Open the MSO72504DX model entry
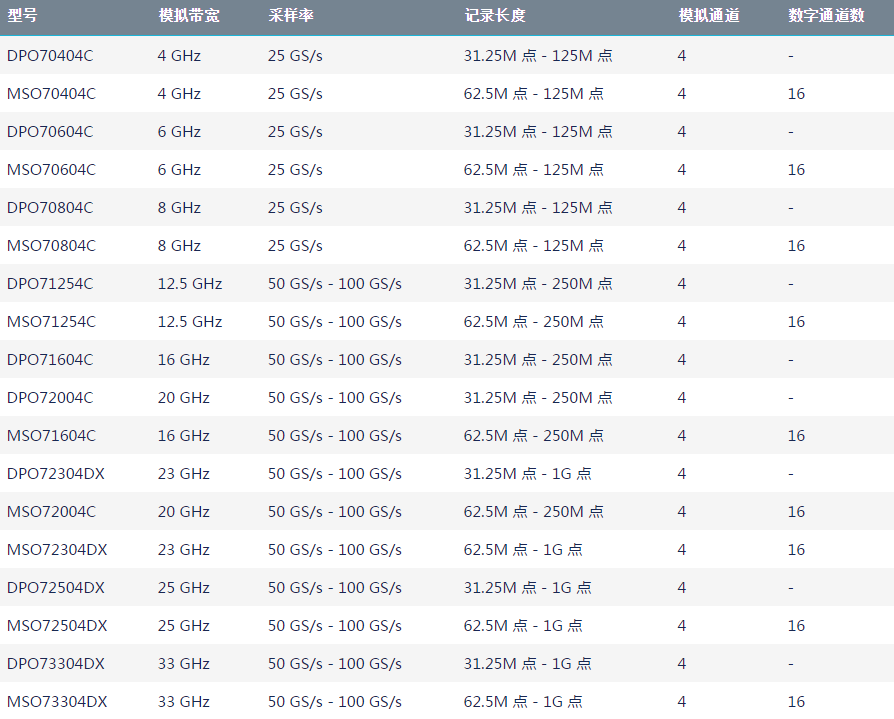This screenshot has height=719, width=894. click(x=56, y=626)
